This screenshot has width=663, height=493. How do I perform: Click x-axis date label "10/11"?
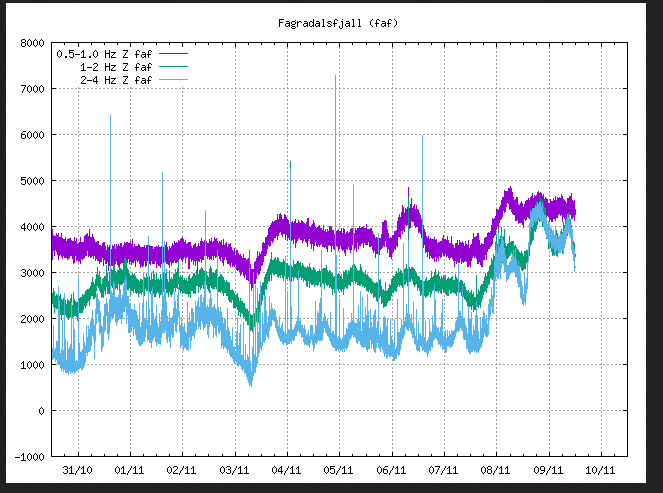pos(600,470)
